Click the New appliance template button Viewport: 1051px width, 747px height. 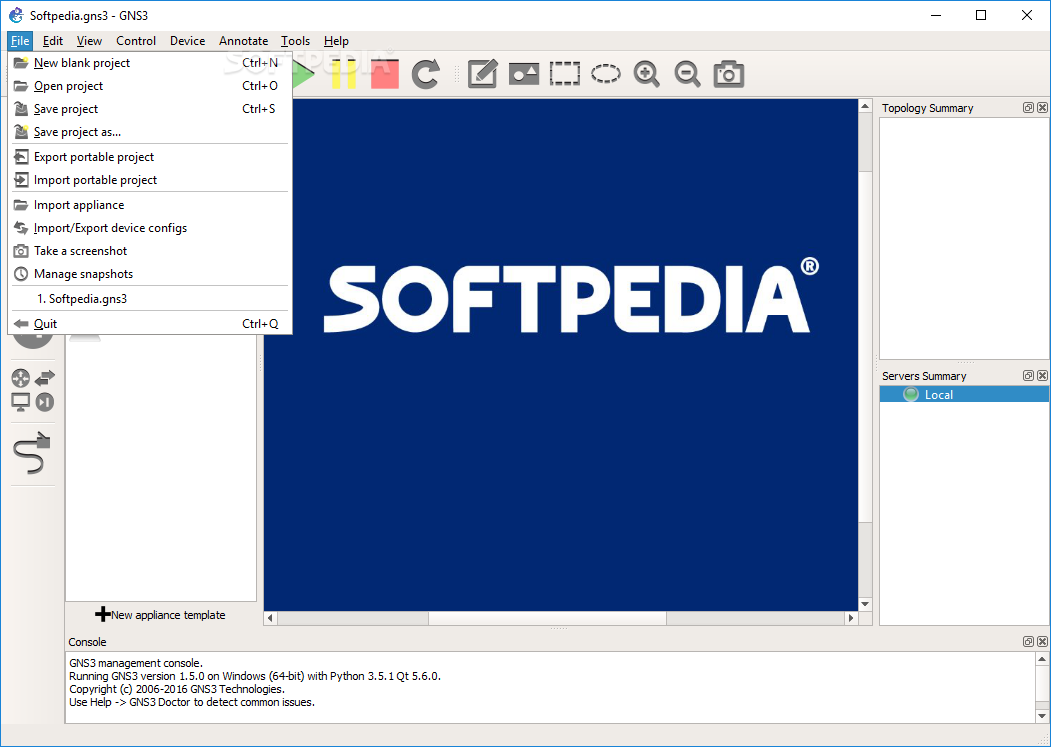(x=161, y=615)
